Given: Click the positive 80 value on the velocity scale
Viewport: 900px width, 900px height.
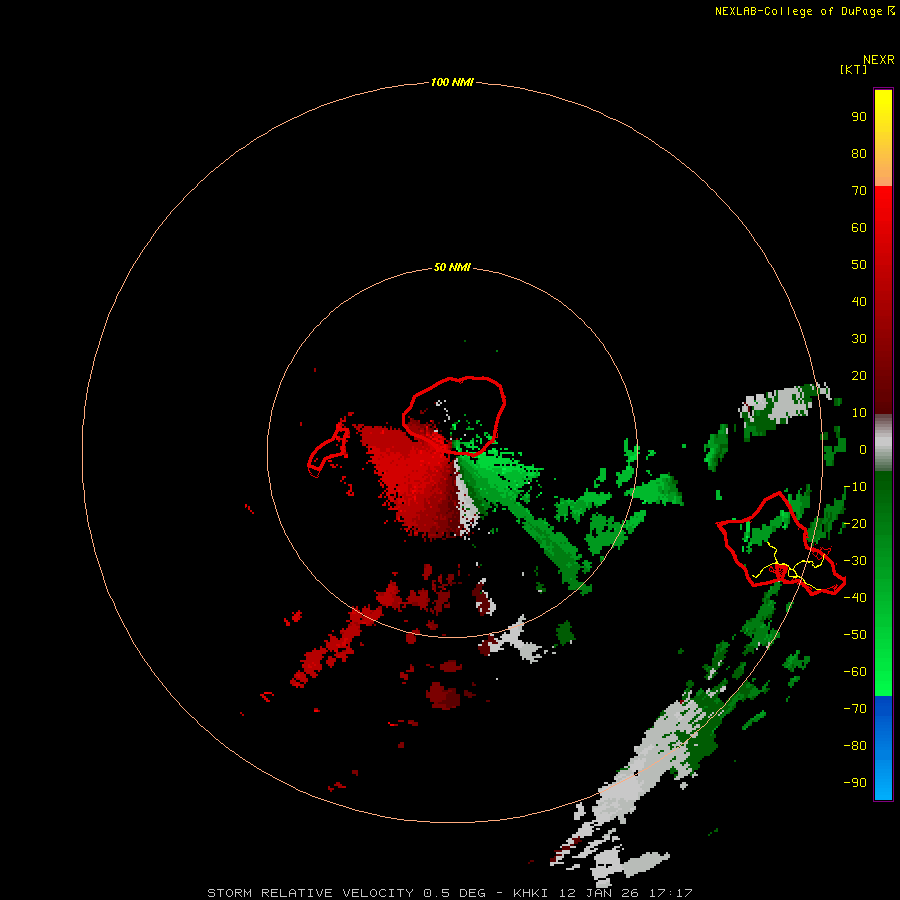Looking at the screenshot, I should [859, 153].
